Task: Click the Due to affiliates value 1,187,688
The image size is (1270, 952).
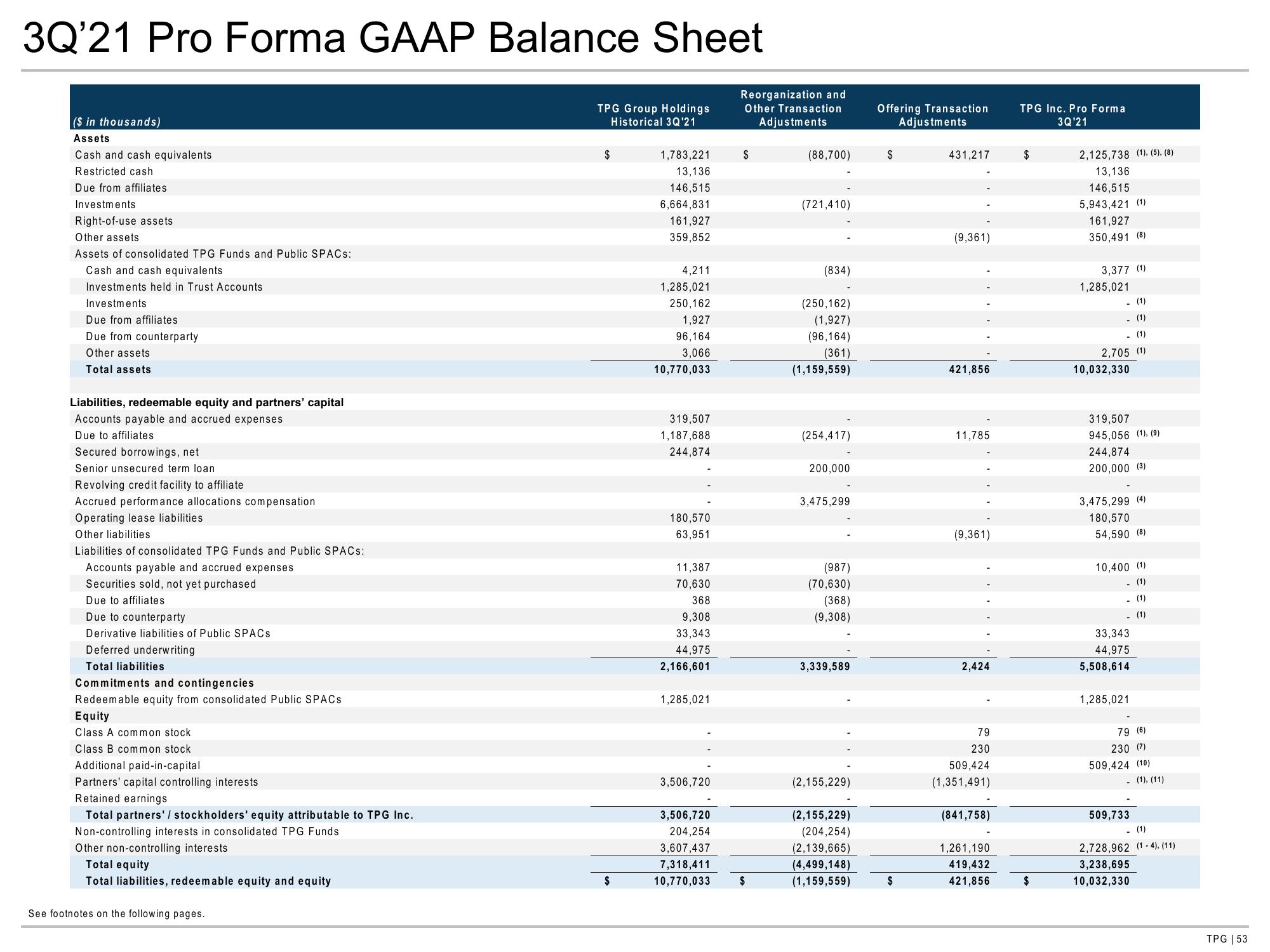Action: click(685, 435)
